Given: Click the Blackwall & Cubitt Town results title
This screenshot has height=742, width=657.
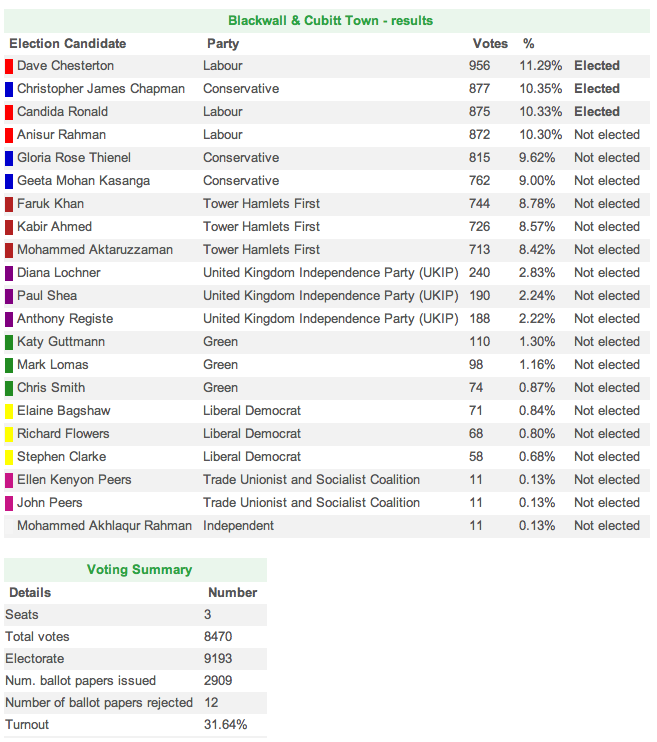Looking at the screenshot, I should [330, 21].
